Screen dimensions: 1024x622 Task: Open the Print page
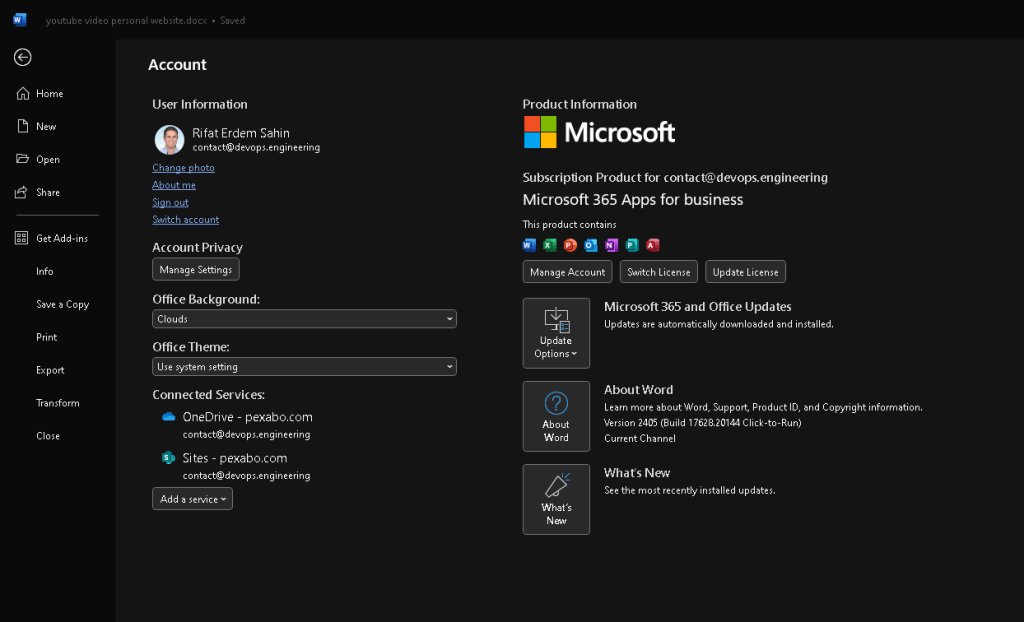(46, 337)
